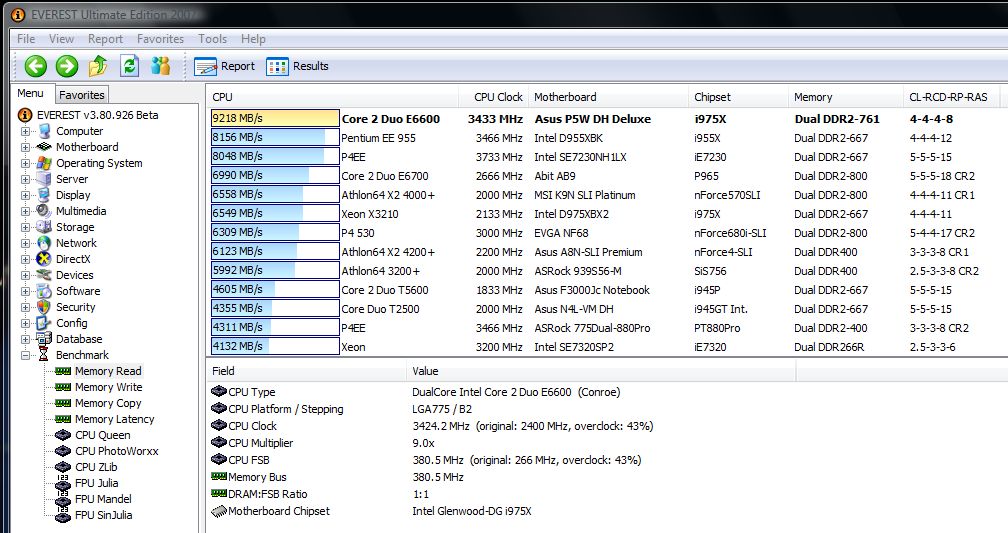Select the Display monitor icon in tree

pos(44,195)
